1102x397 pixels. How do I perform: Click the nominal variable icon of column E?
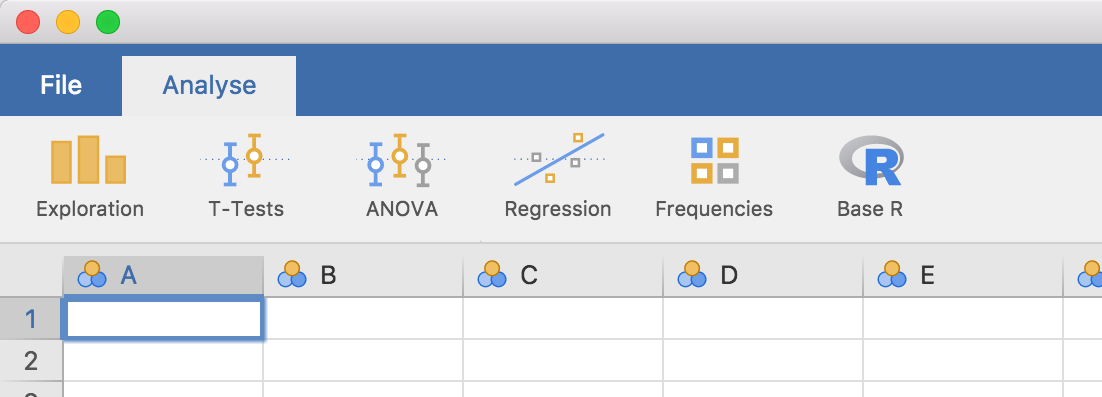(x=892, y=275)
